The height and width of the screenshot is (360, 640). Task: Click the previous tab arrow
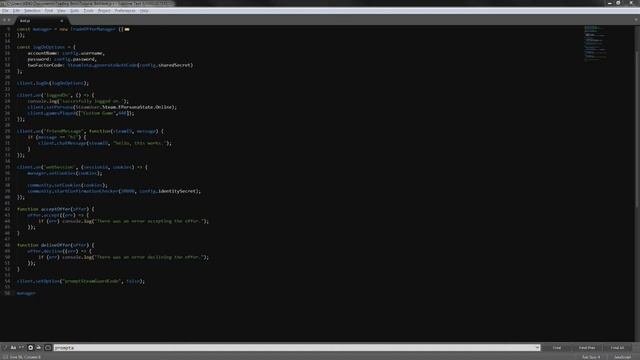click(x=4, y=20)
